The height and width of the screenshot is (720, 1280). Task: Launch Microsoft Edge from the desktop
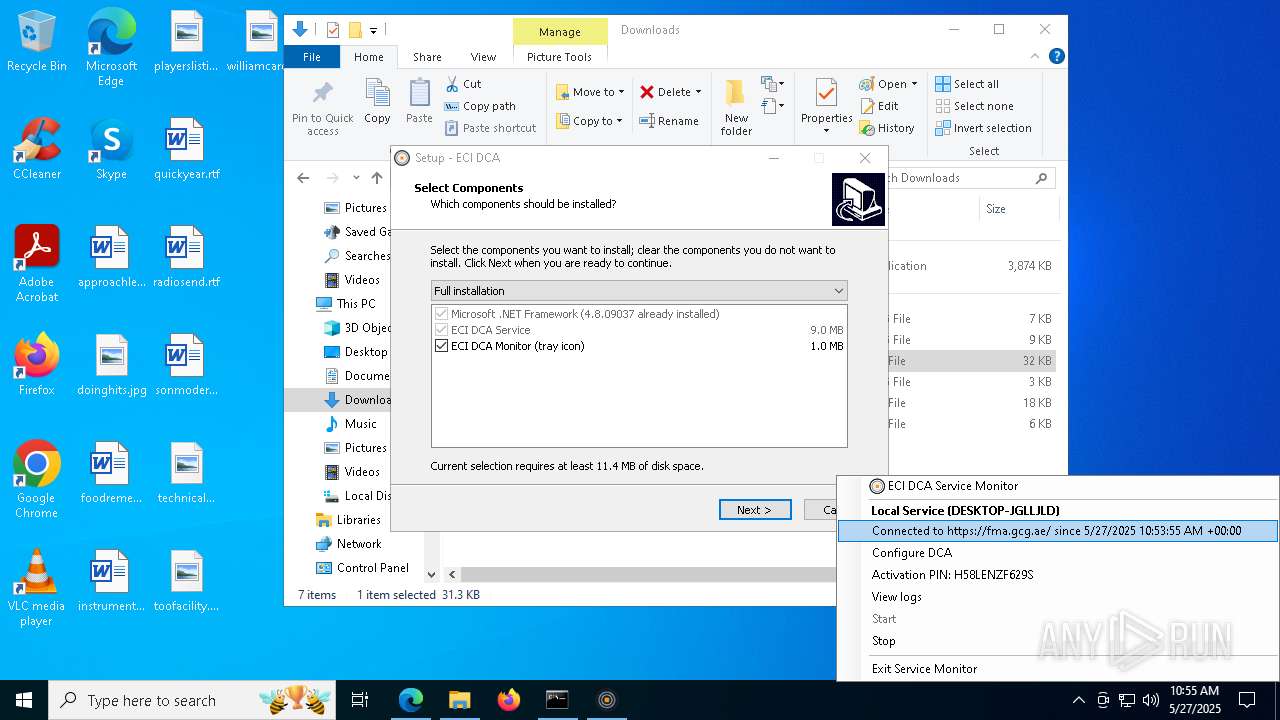coord(111,48)
